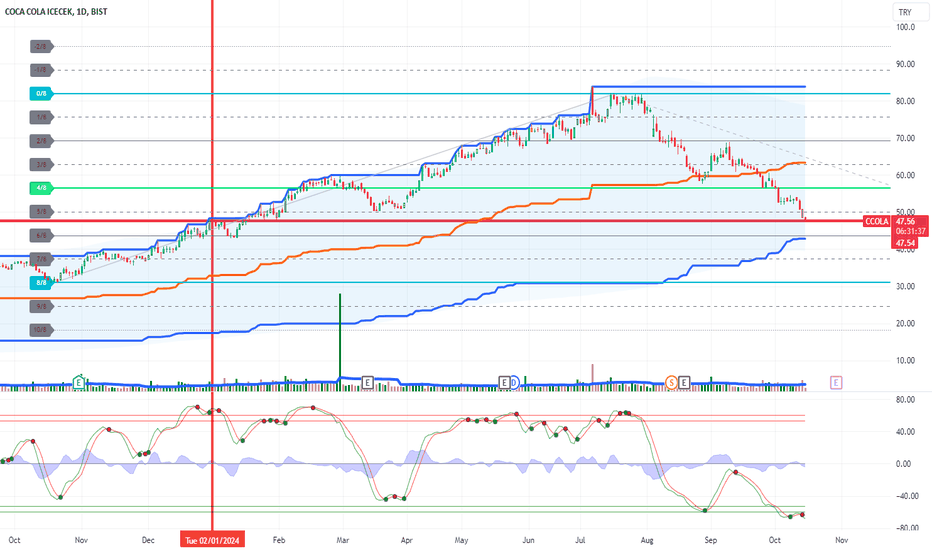Select the 3/8 level label
Image resolution: width=932 pixels, height=550 pixels.
[x=41, y=165]
